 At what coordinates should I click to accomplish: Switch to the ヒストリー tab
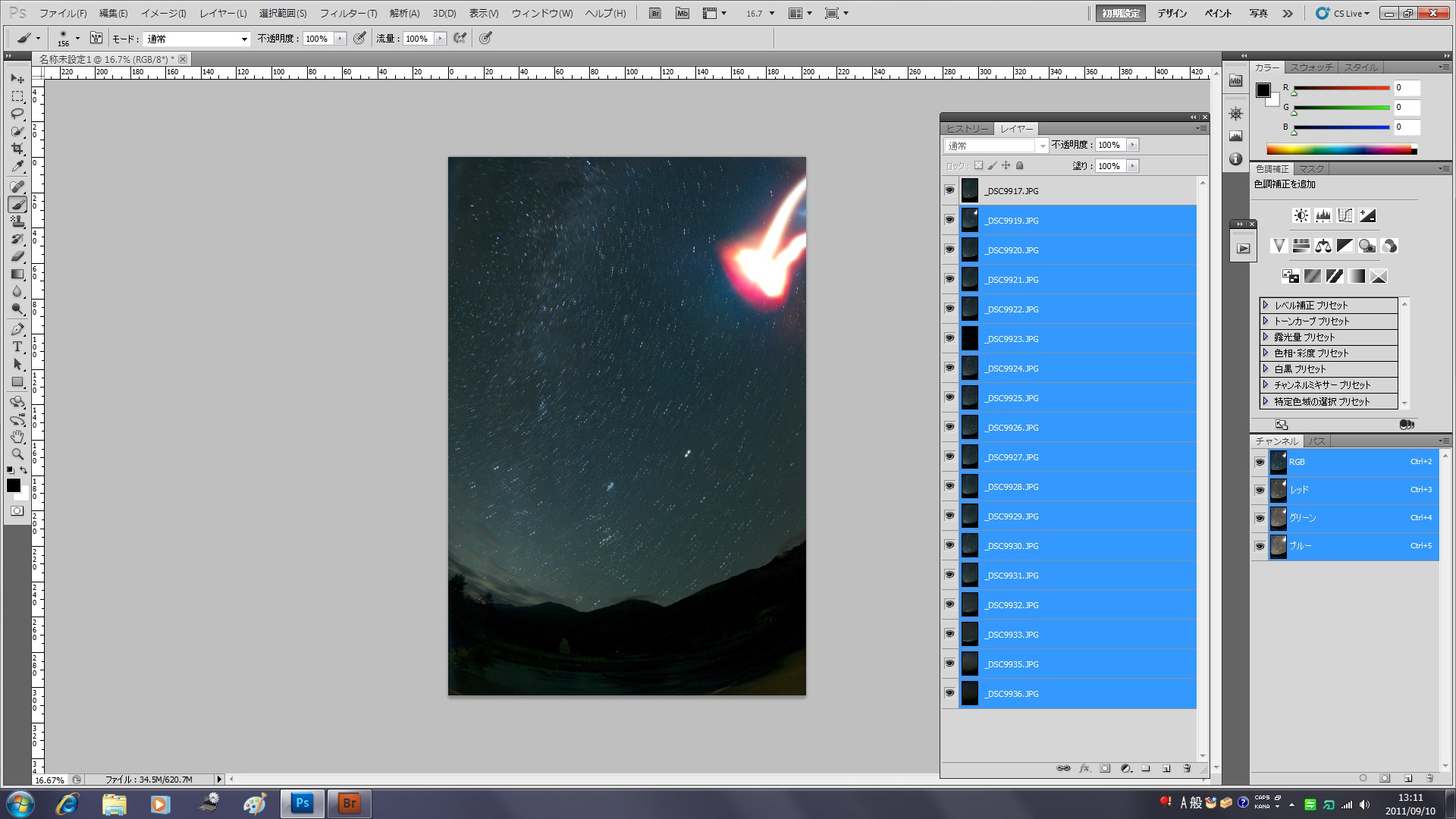click(x=967, y=129)
